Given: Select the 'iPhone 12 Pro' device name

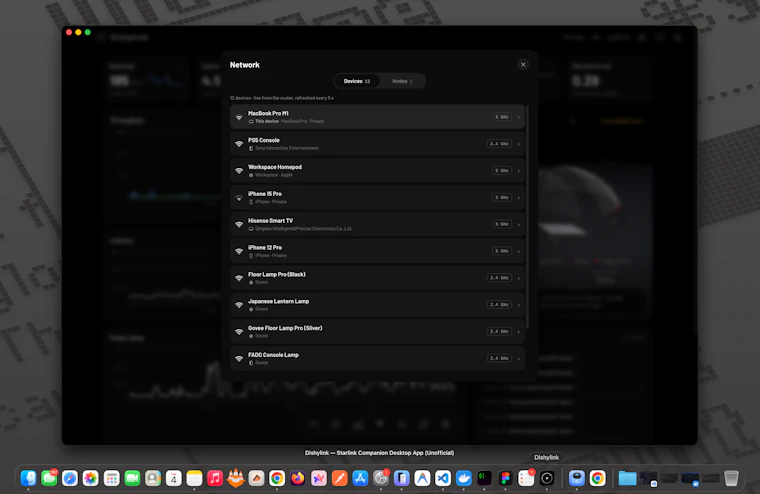Looking at the screenshot, I should 265,248.
